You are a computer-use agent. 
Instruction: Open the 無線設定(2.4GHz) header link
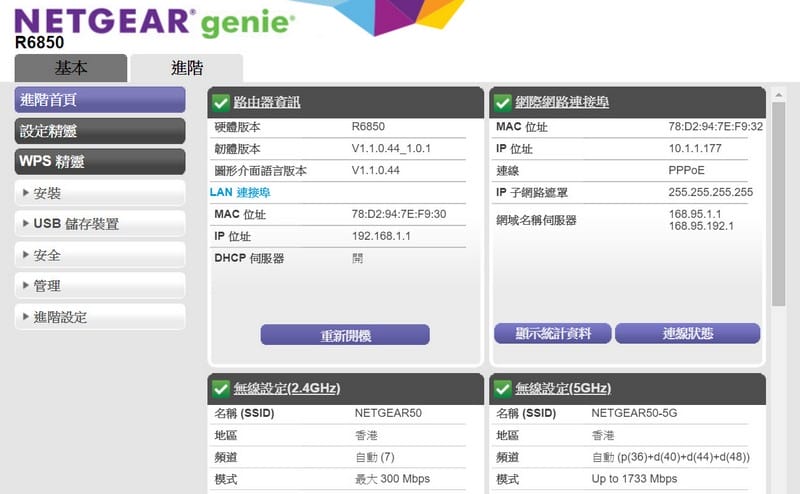tap(287, 388)
